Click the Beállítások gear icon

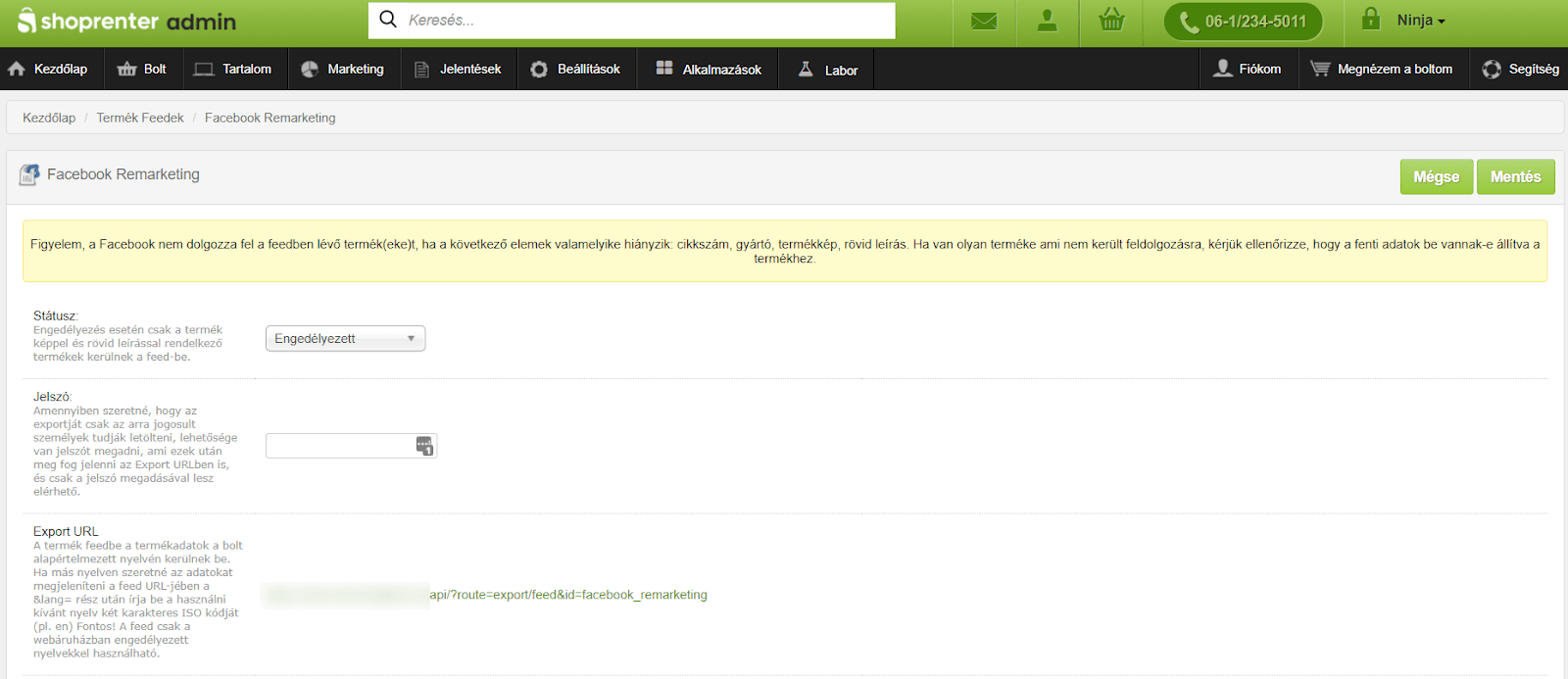[x=539, y=69]
